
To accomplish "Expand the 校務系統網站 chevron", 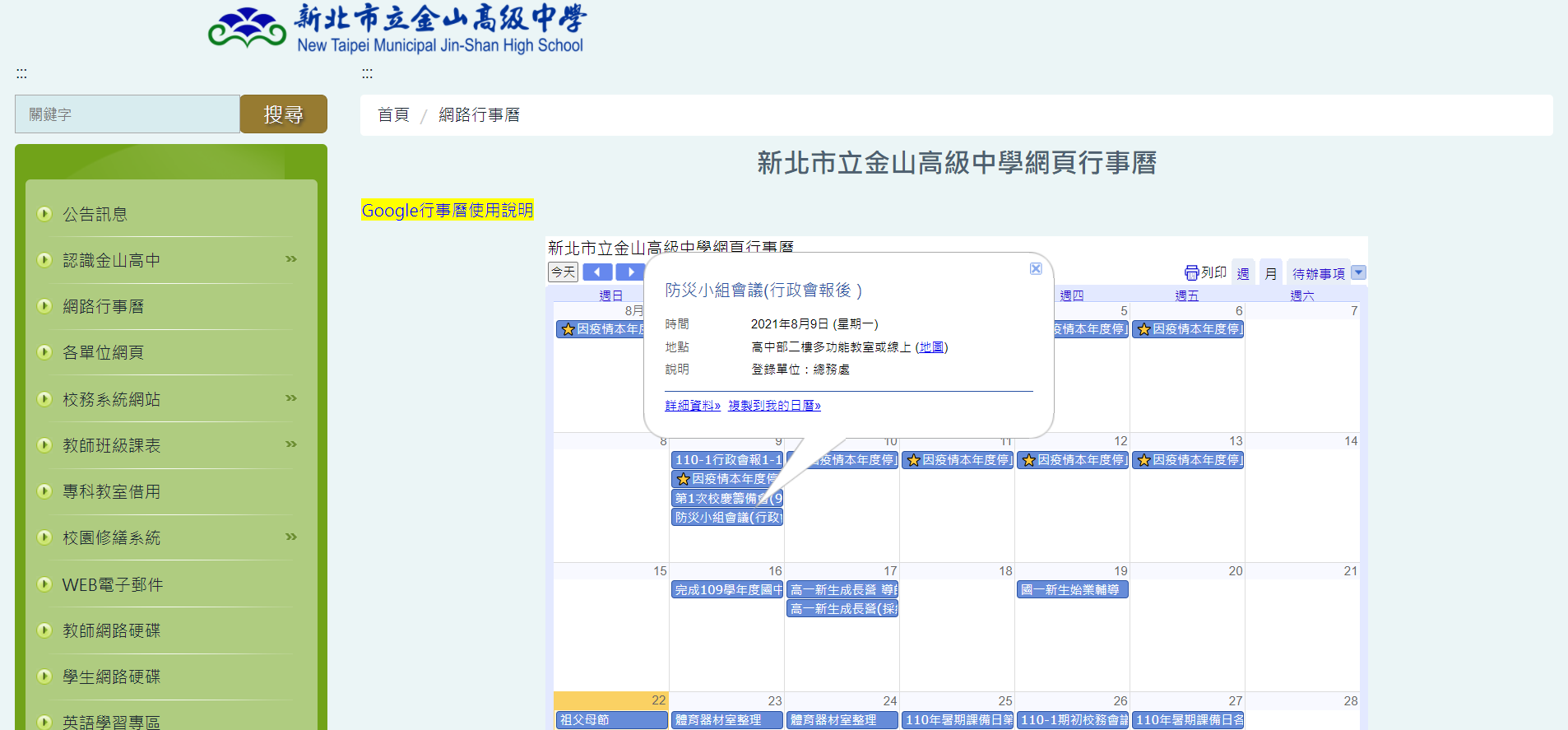I will click(x=290, y=398).
